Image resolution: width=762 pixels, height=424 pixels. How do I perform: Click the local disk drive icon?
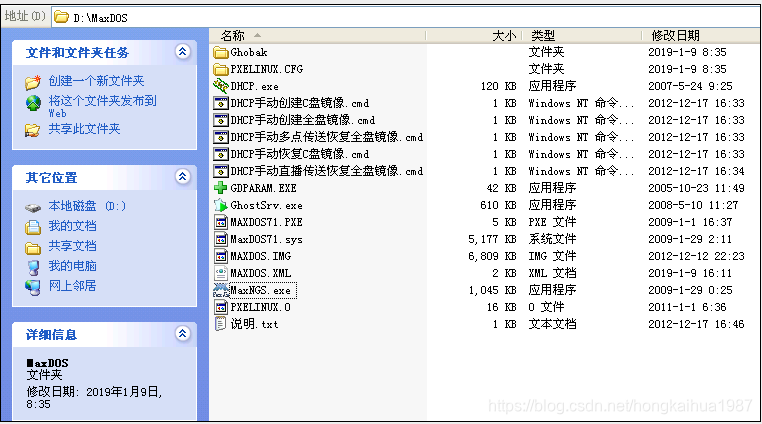[x=33, y=208]
